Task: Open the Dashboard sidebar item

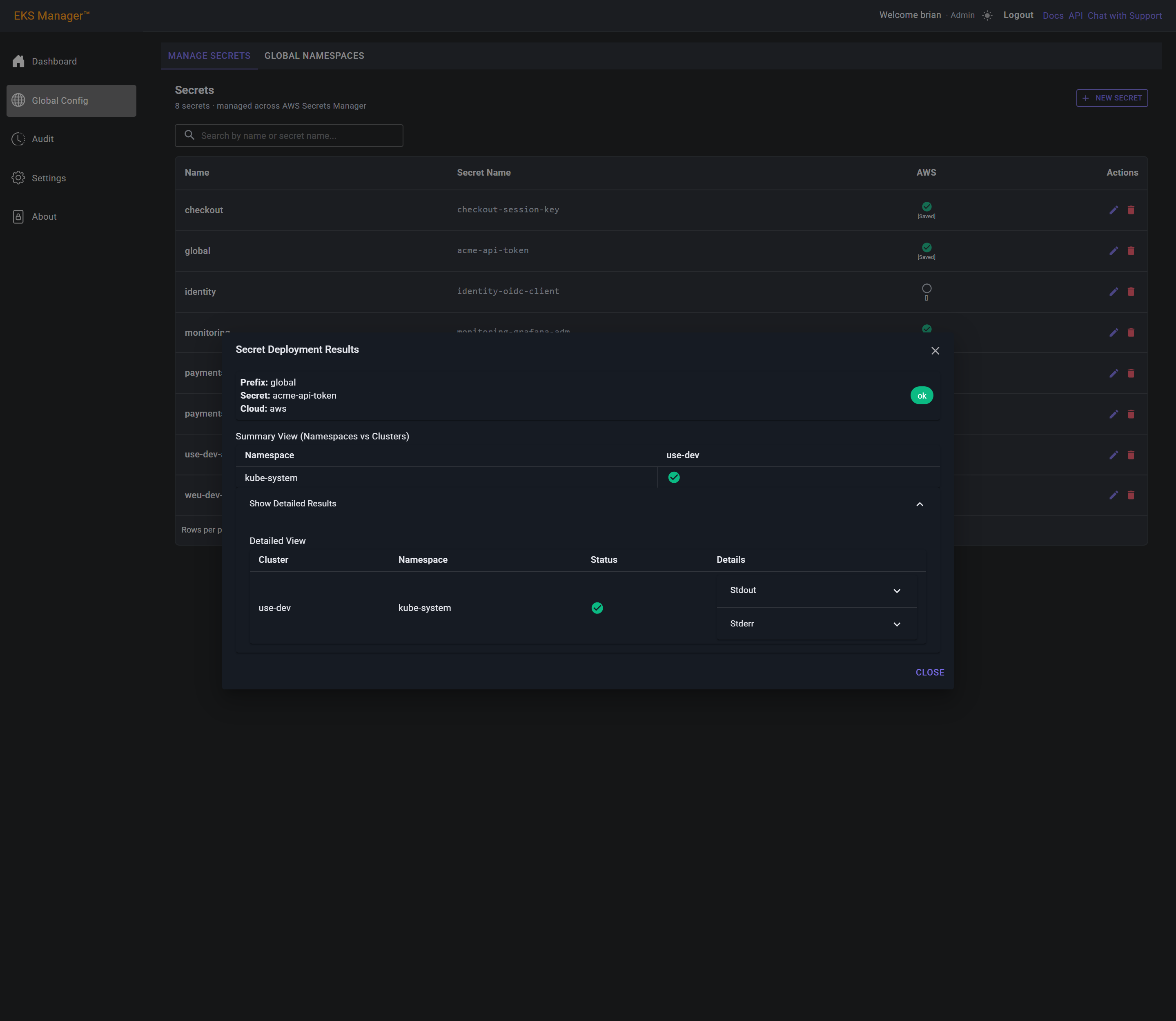Action: click(71, 61)
